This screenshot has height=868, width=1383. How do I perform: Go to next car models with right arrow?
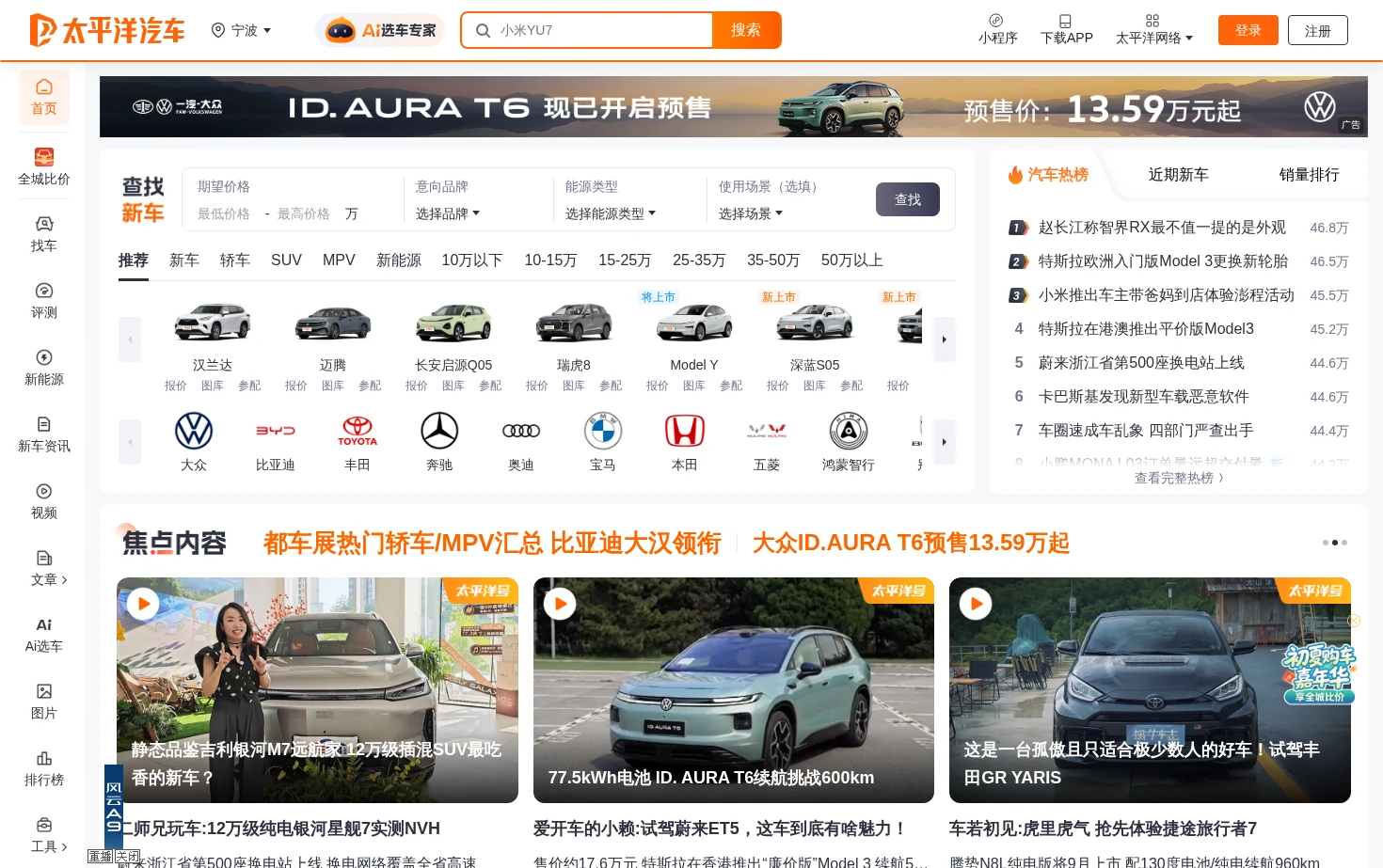[945, 339]
